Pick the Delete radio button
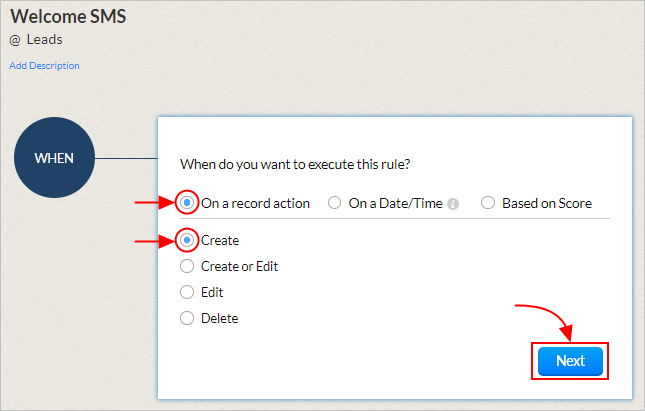The height and width of the screenshot is (411, 645). pos(187,318)
